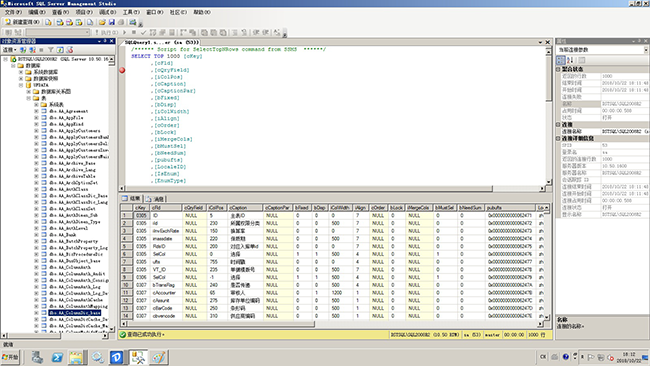Switch to the Messages (消息) tab
The height and width of the screenshot is (366, 650).
155,199
